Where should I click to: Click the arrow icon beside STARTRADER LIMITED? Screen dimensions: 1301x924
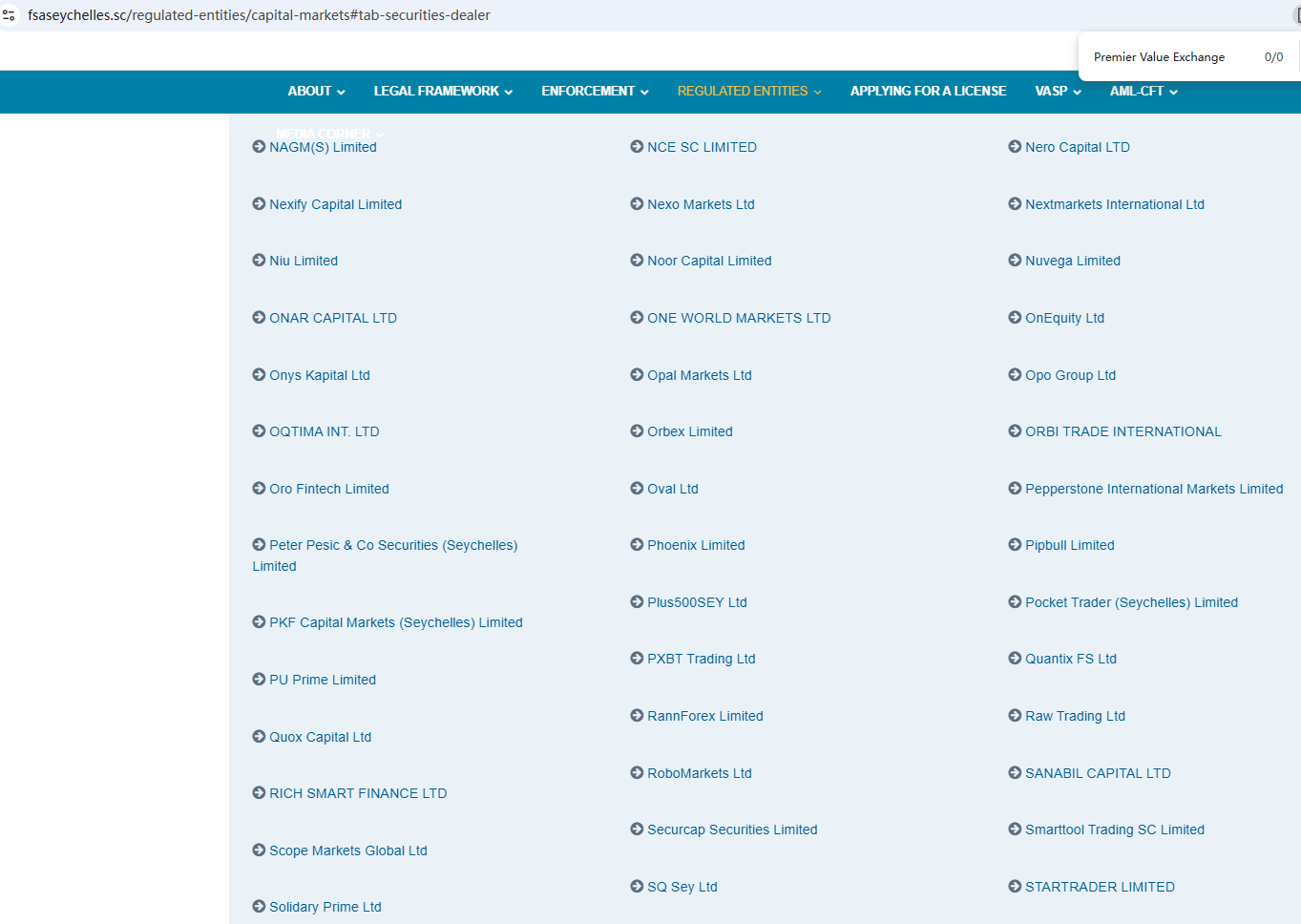click(1015, 886)
